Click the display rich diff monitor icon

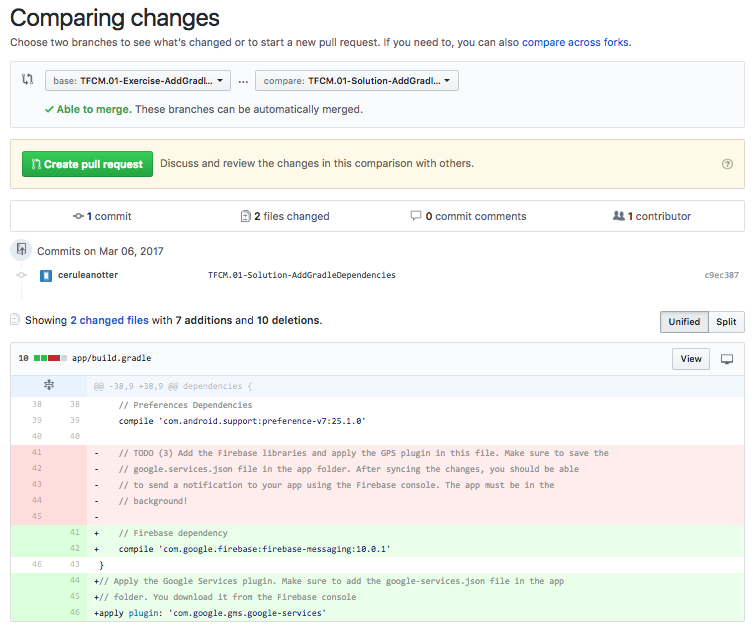point(727,359)
